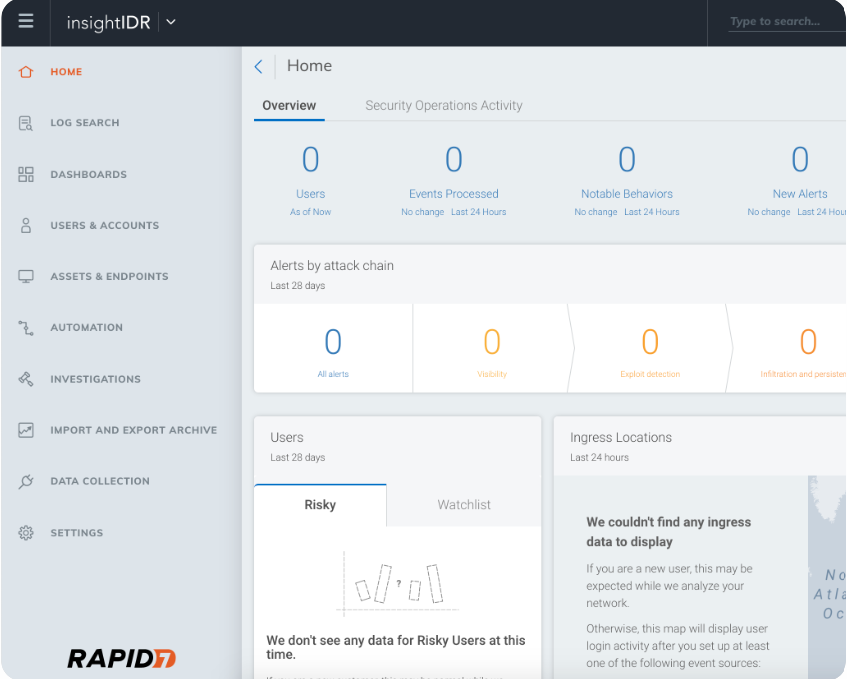The height and width of the screenshot is (679, 847).
Task: Toggle the hamburger menu to collapse sidebar
Action: tap(26, 21)
